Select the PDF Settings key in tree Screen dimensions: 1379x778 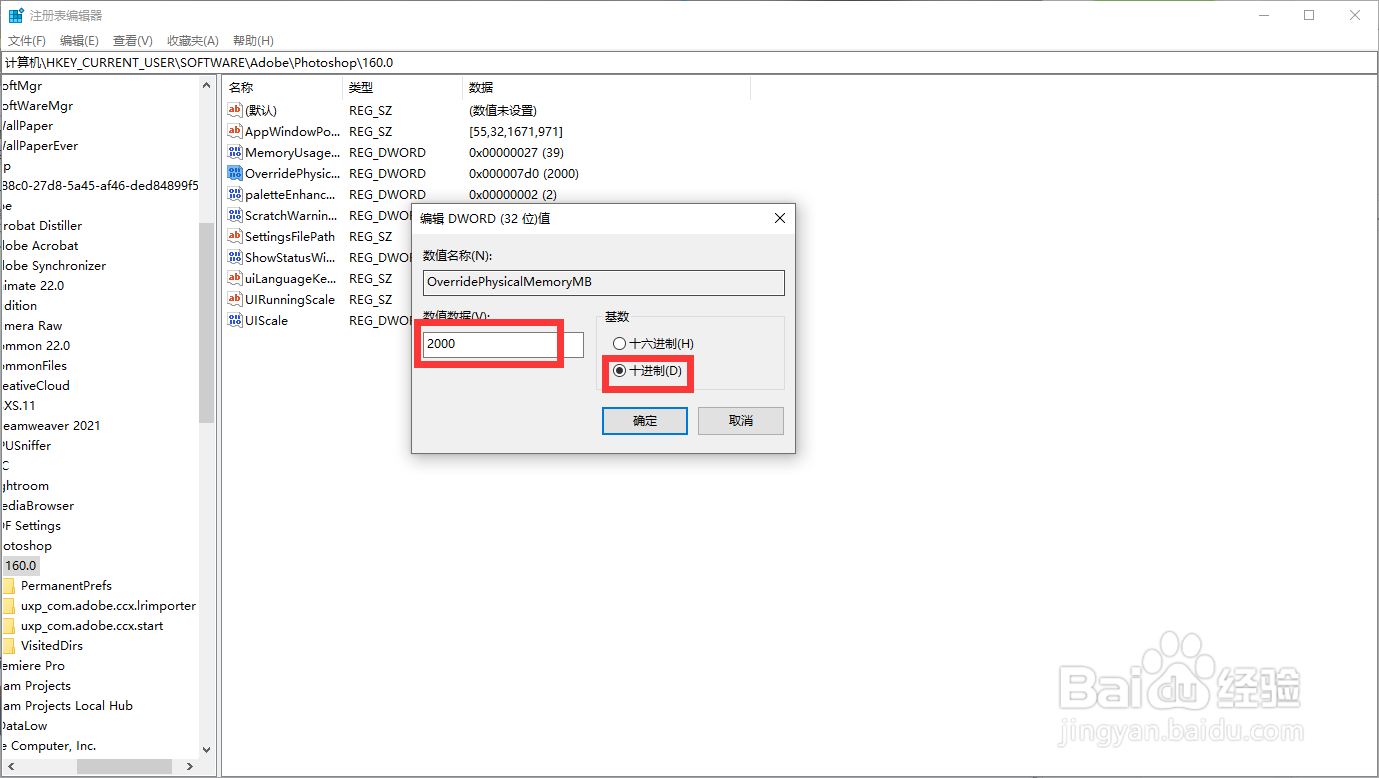pyautogui.click(x=30, y=526)
